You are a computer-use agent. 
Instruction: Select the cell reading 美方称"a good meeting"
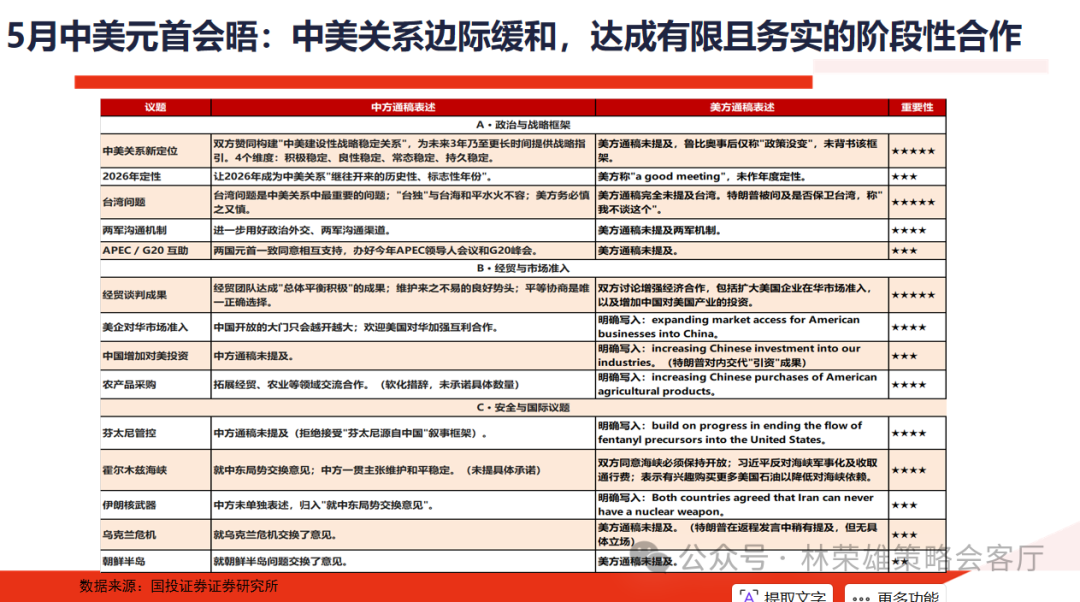click(x=742, y=176)
